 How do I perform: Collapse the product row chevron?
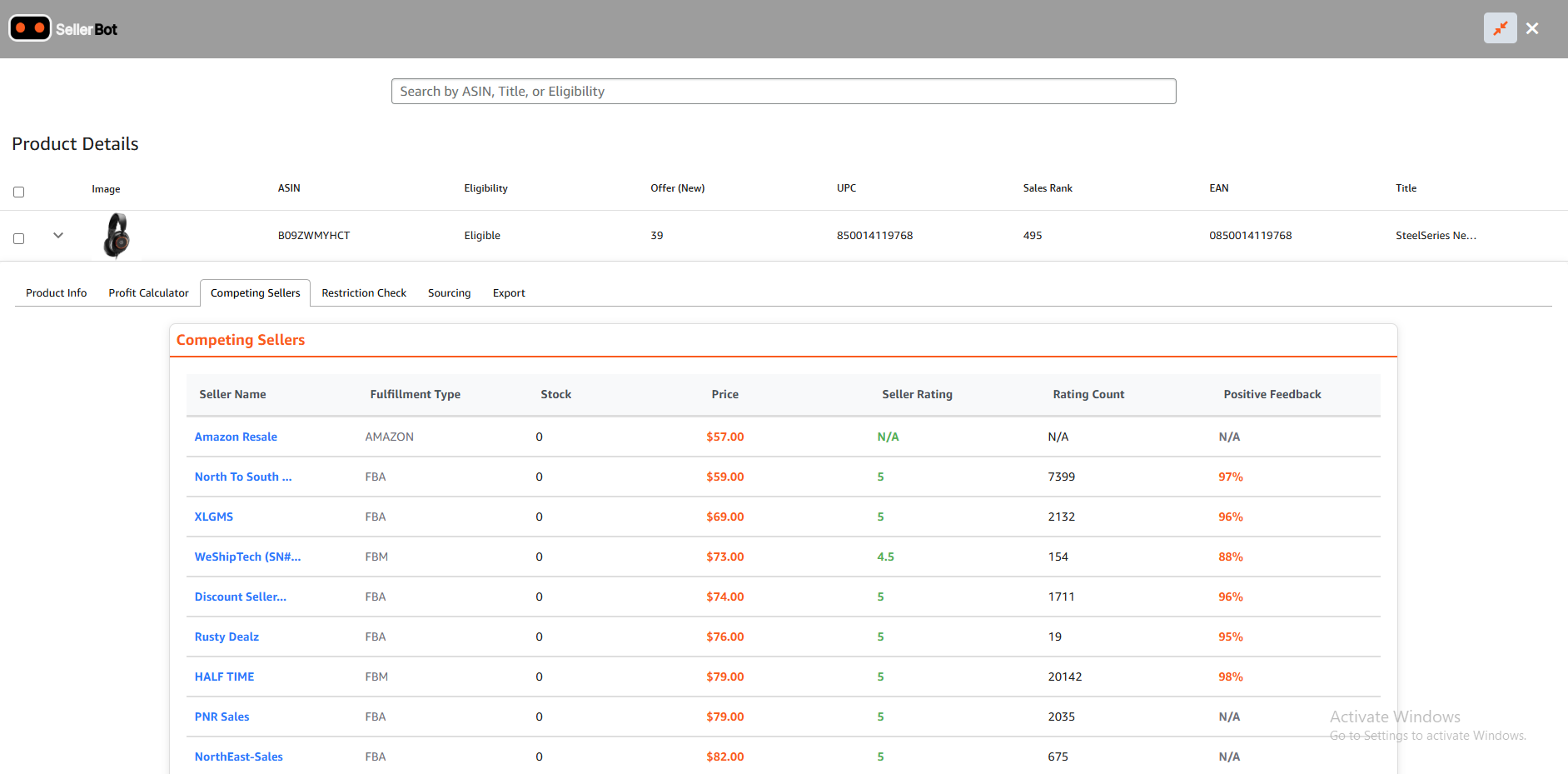[x=58, y=235]
